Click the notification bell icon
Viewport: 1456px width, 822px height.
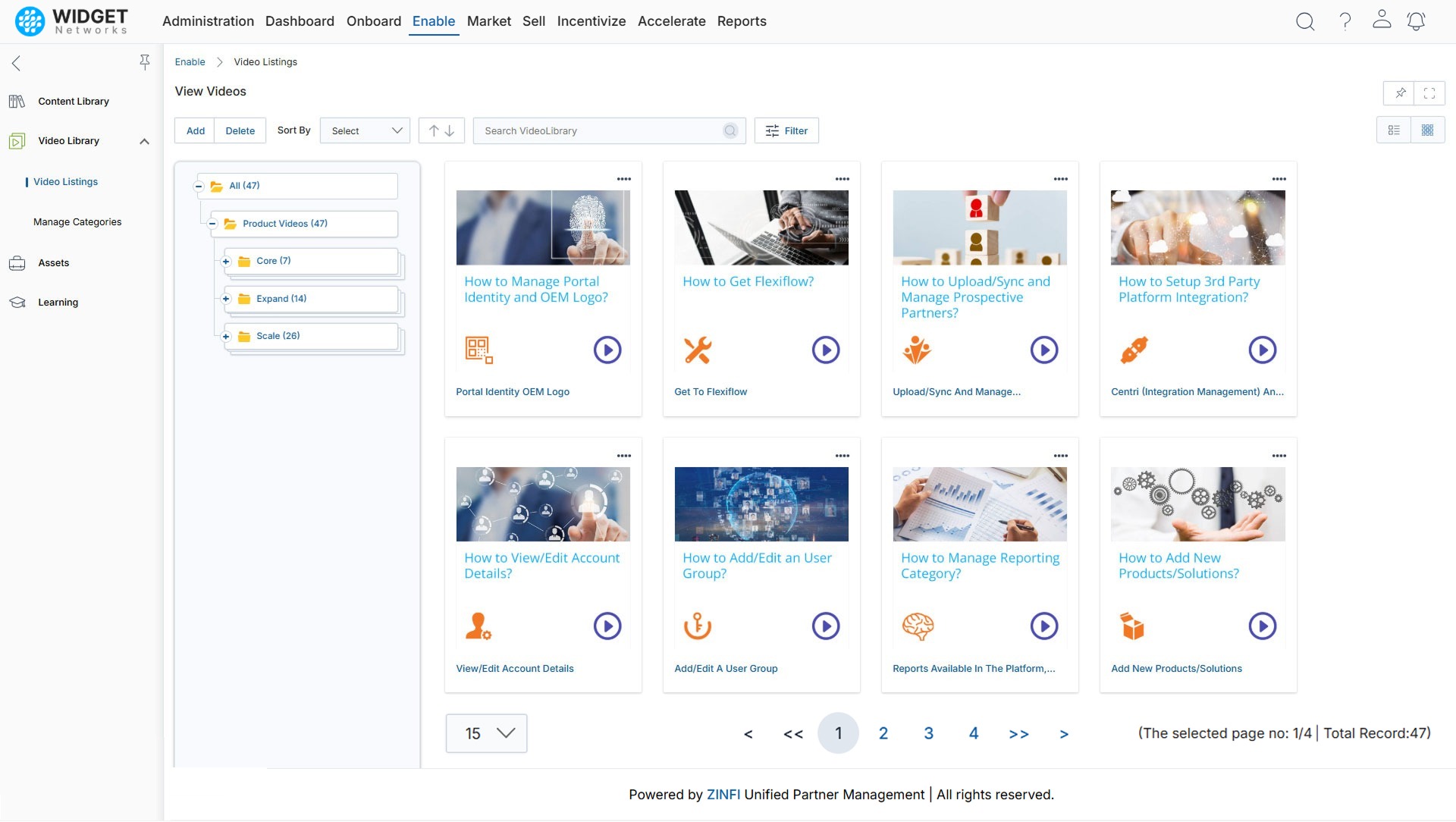click(1416, 21)
